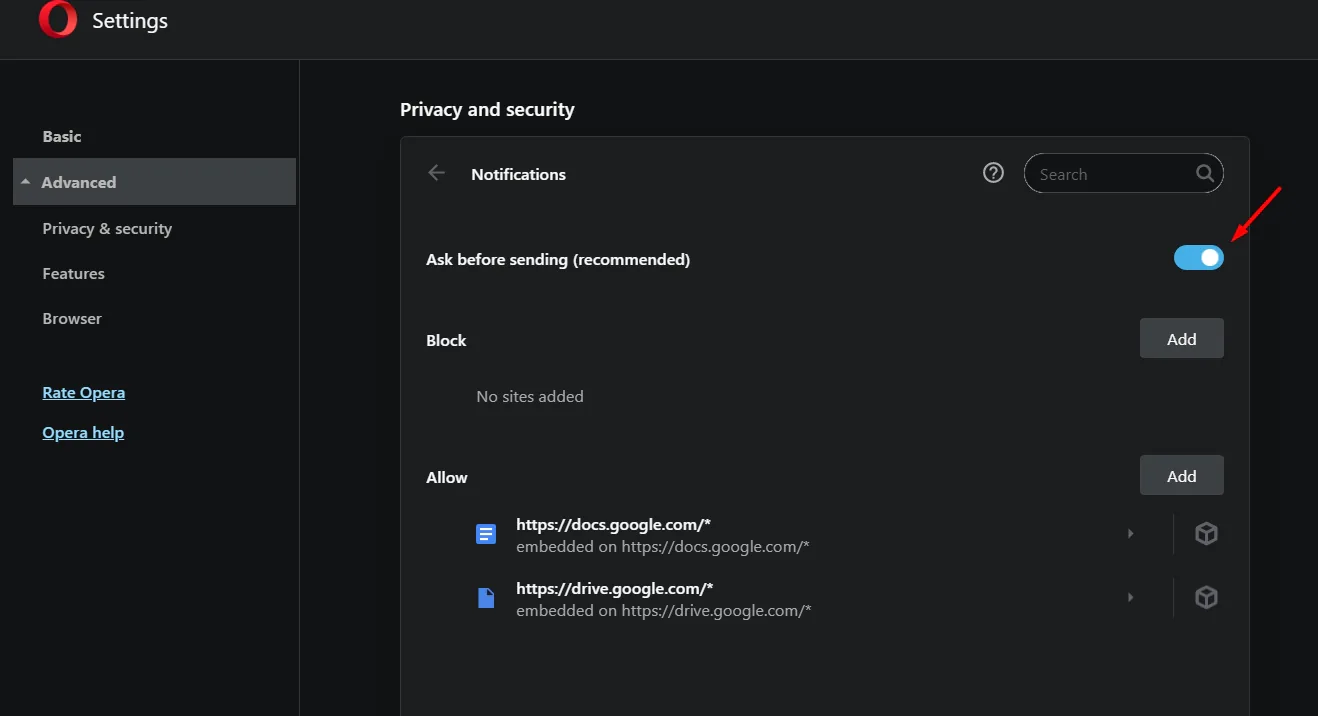
Task: Open the Features settings section
Action: coord(73,273)
